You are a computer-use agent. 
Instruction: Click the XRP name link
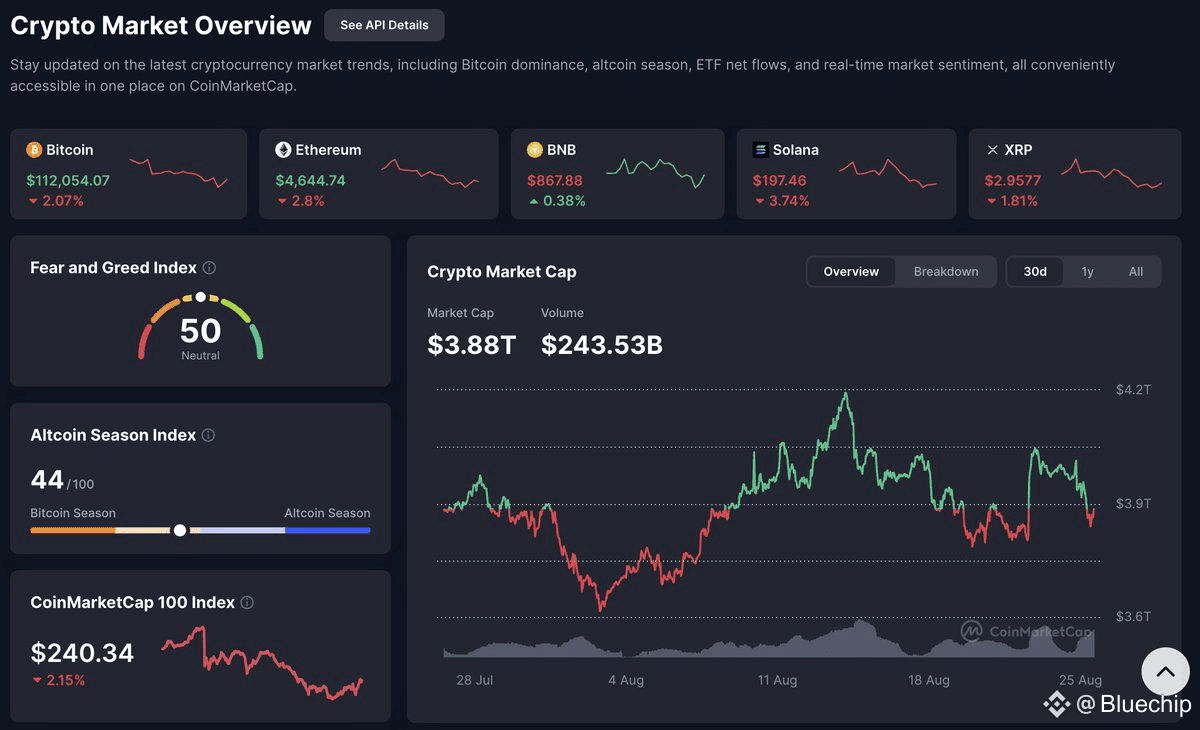tap(1018, 150)
